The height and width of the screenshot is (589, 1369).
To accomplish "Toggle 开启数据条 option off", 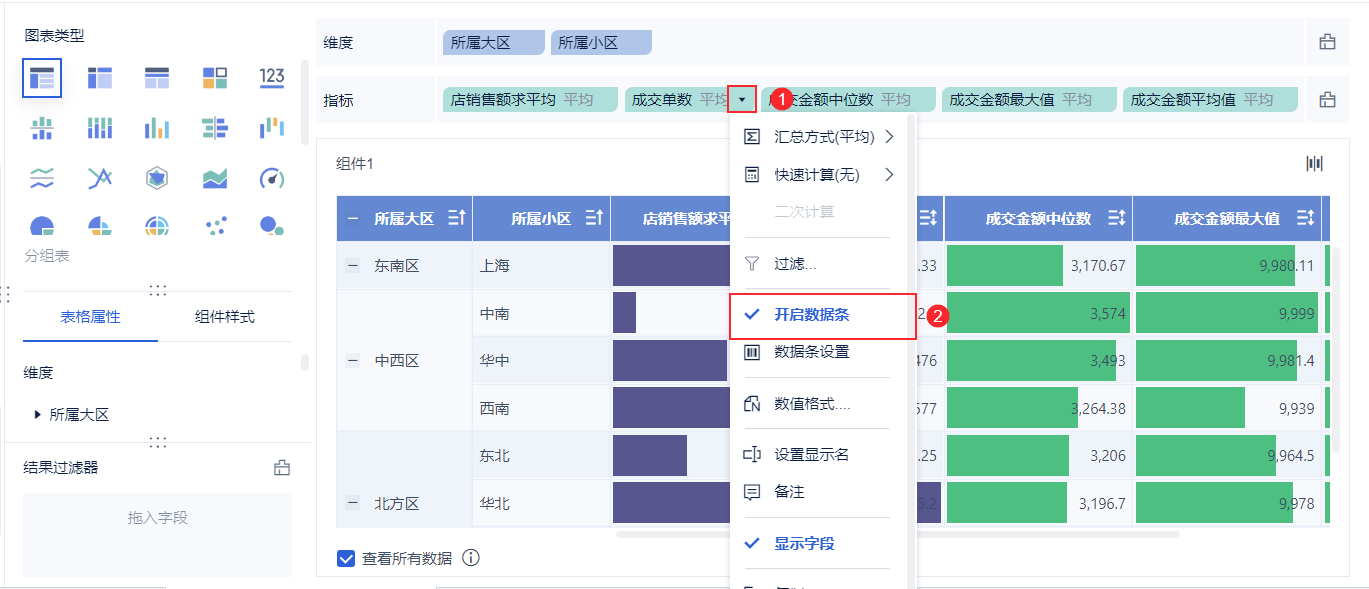I will coord(811,315).
